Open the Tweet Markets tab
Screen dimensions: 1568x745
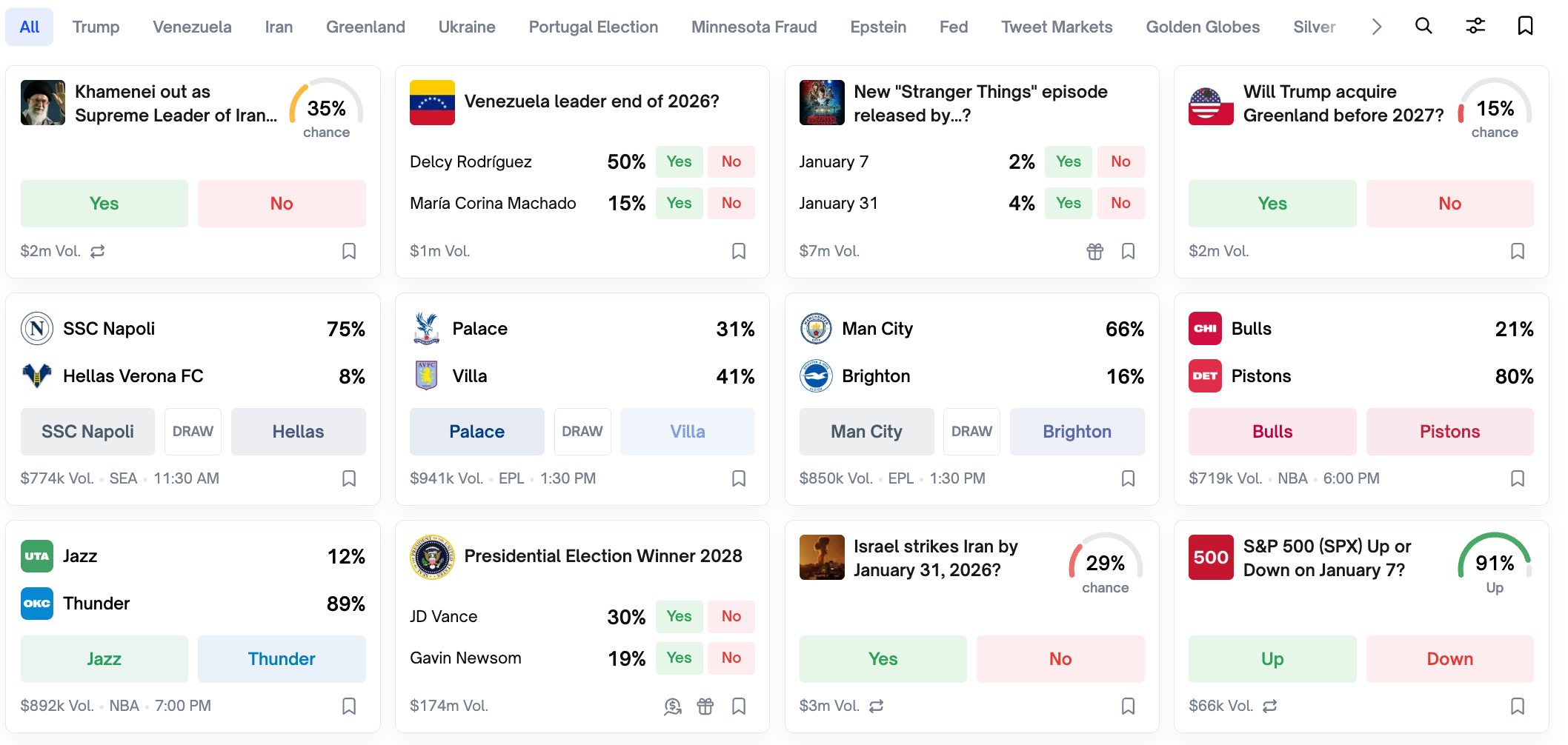[x=1056, y=27]
